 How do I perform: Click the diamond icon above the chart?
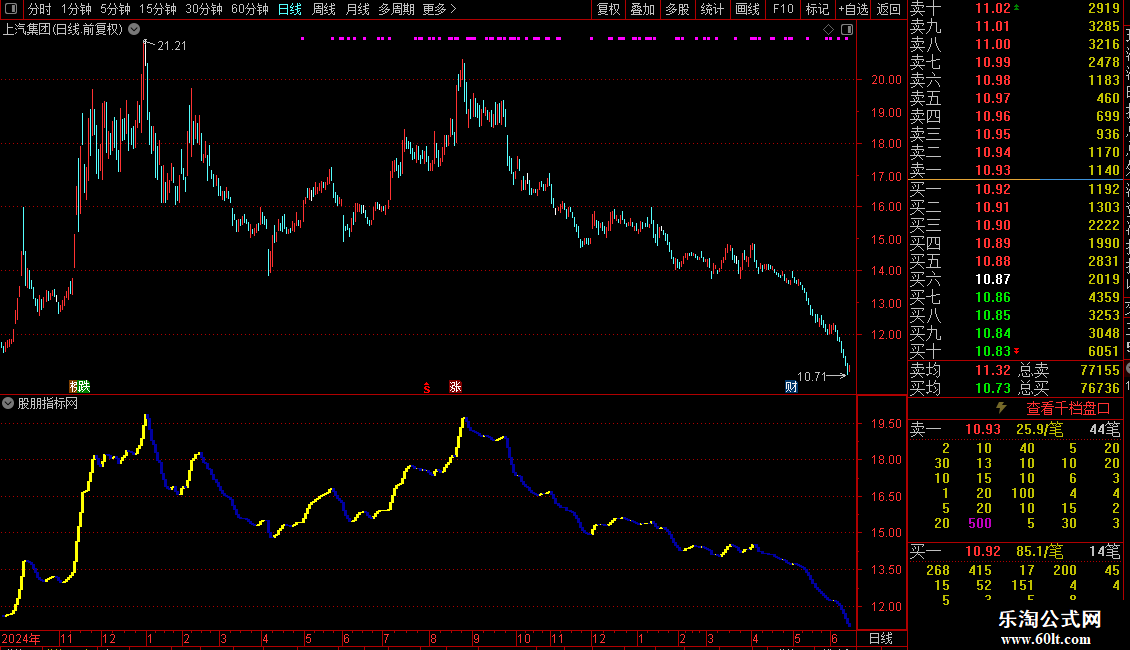[828, 30]
